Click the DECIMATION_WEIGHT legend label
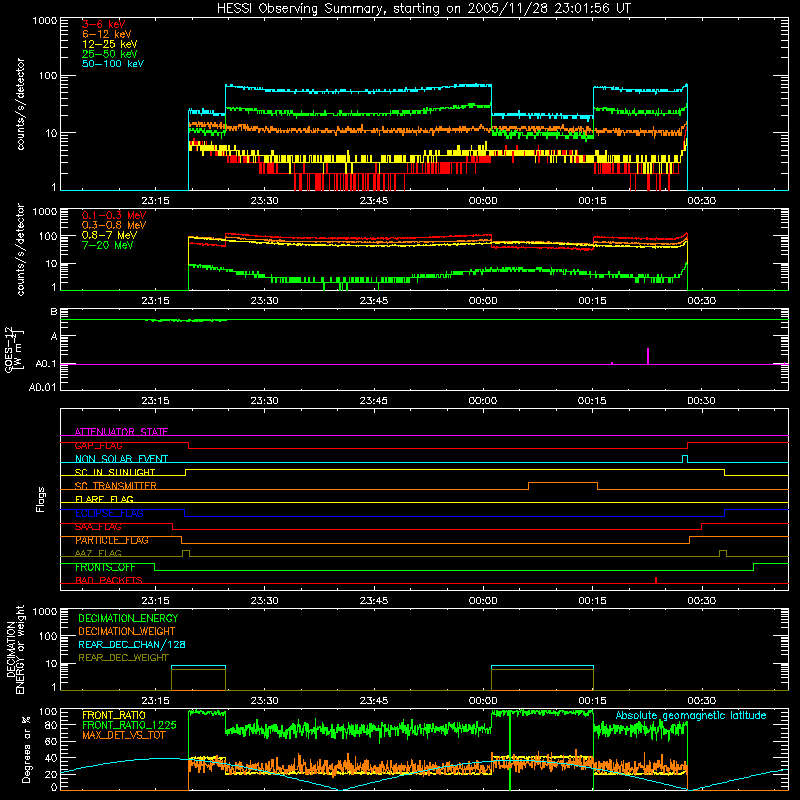 click(x=127, y=631)
